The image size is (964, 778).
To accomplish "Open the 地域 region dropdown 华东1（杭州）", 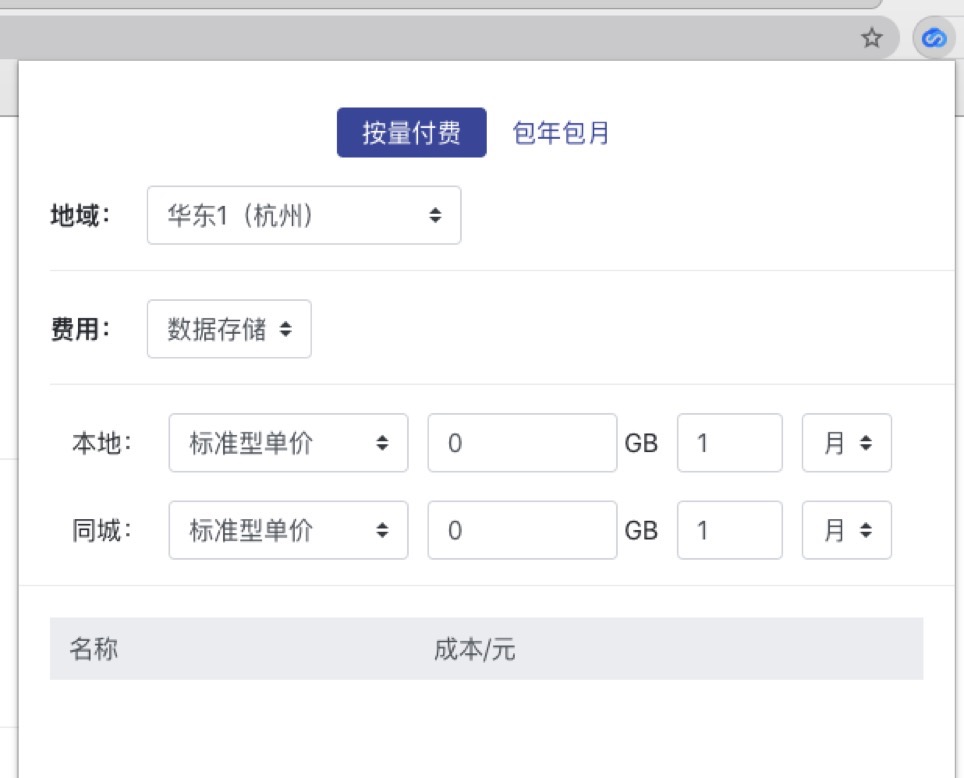I will (x=304, y=215).
